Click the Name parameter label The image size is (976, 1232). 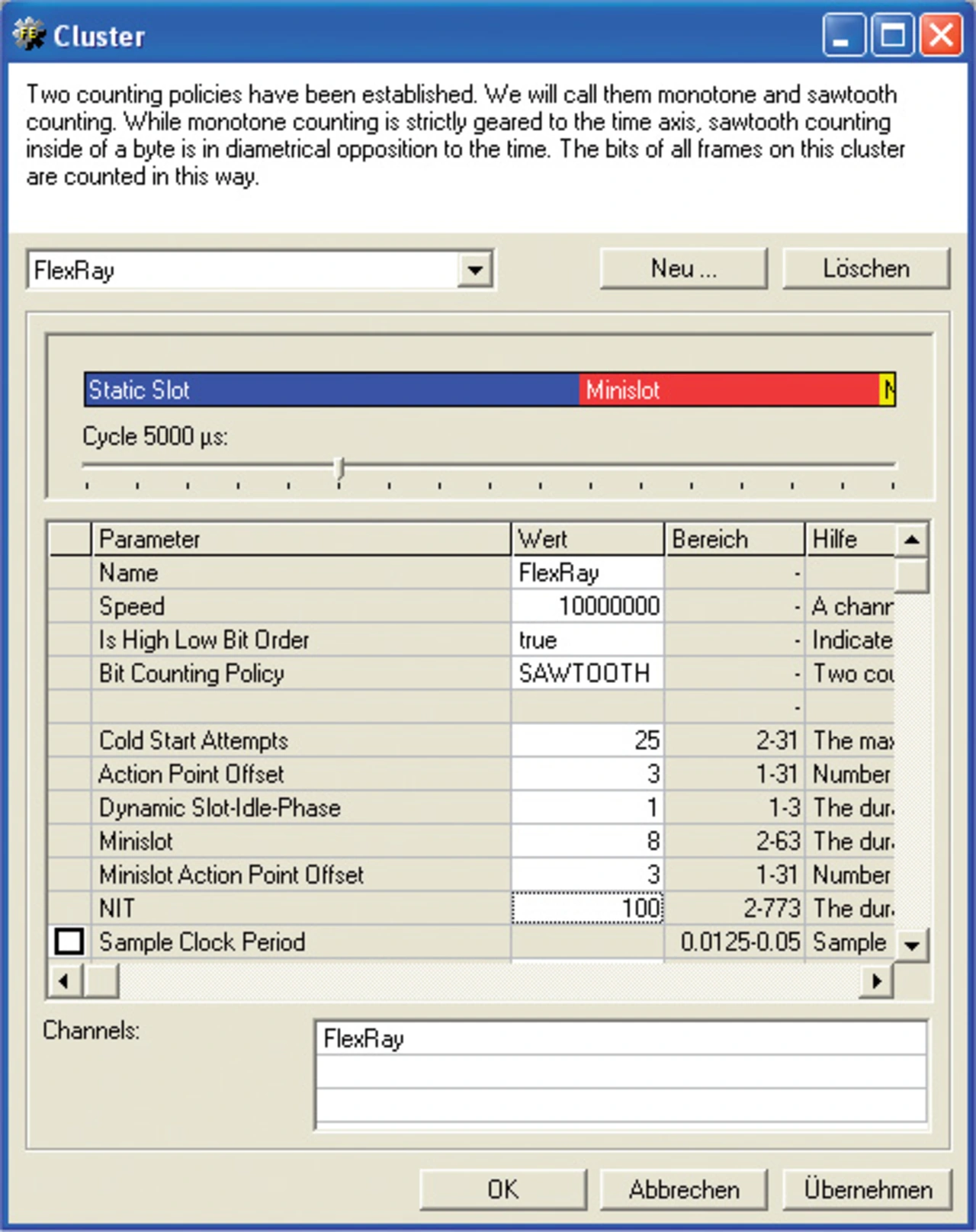[128, 573]
